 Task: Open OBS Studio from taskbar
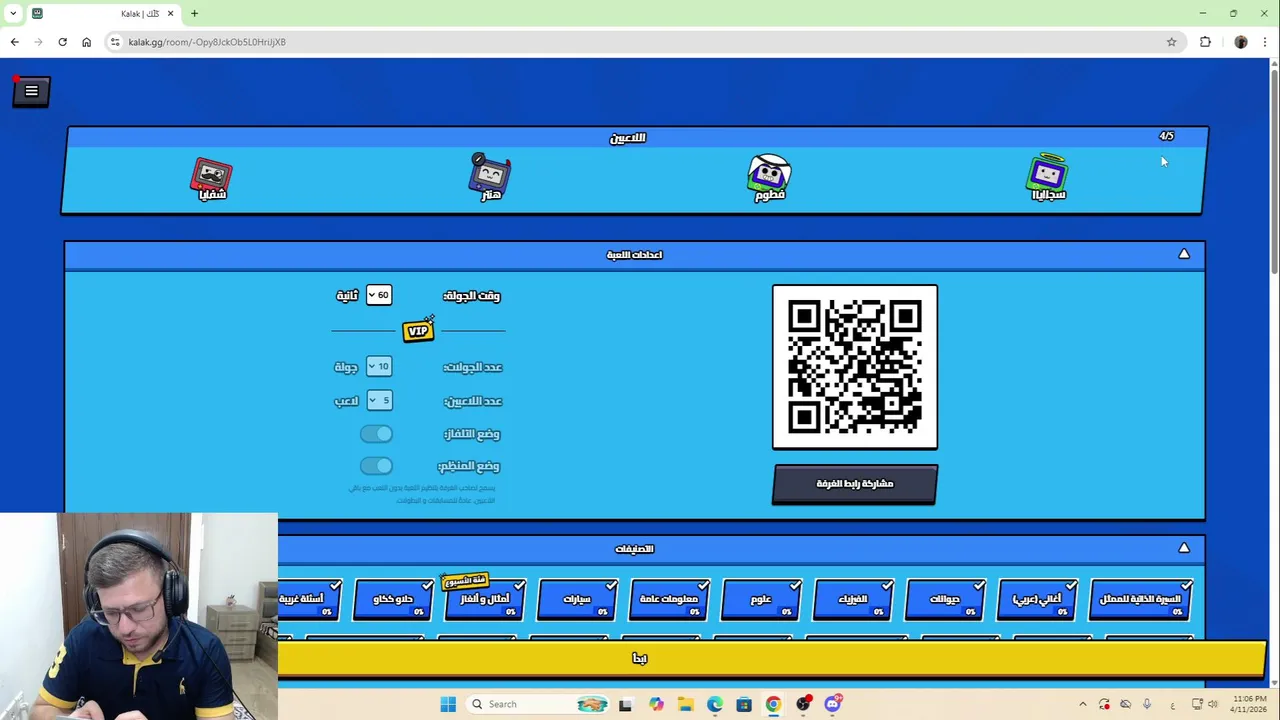tap(803, 704)
